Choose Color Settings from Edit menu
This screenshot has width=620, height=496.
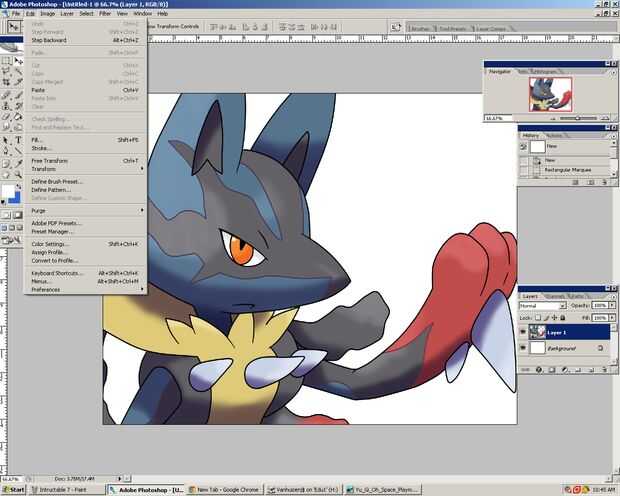[85, 244]
